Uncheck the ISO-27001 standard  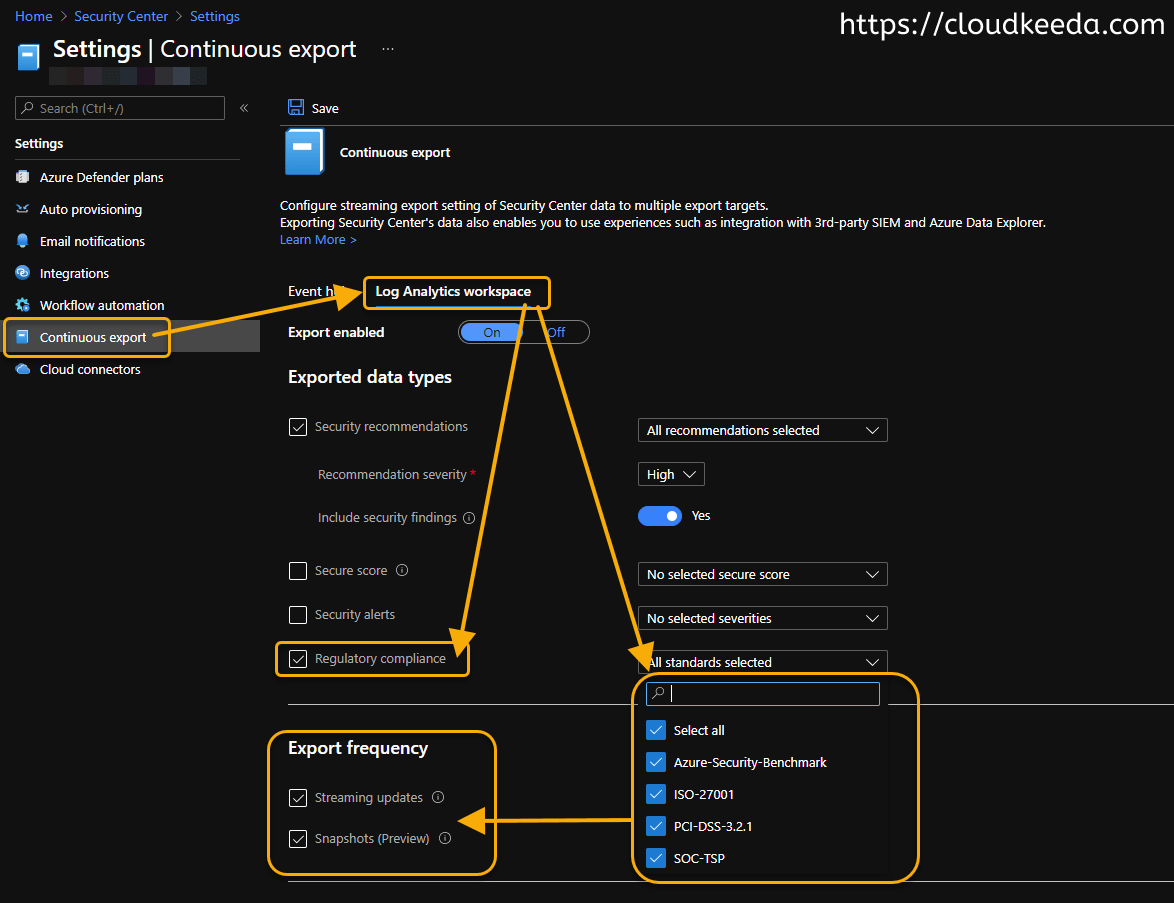pyautogui.click(x=656, y=794)
